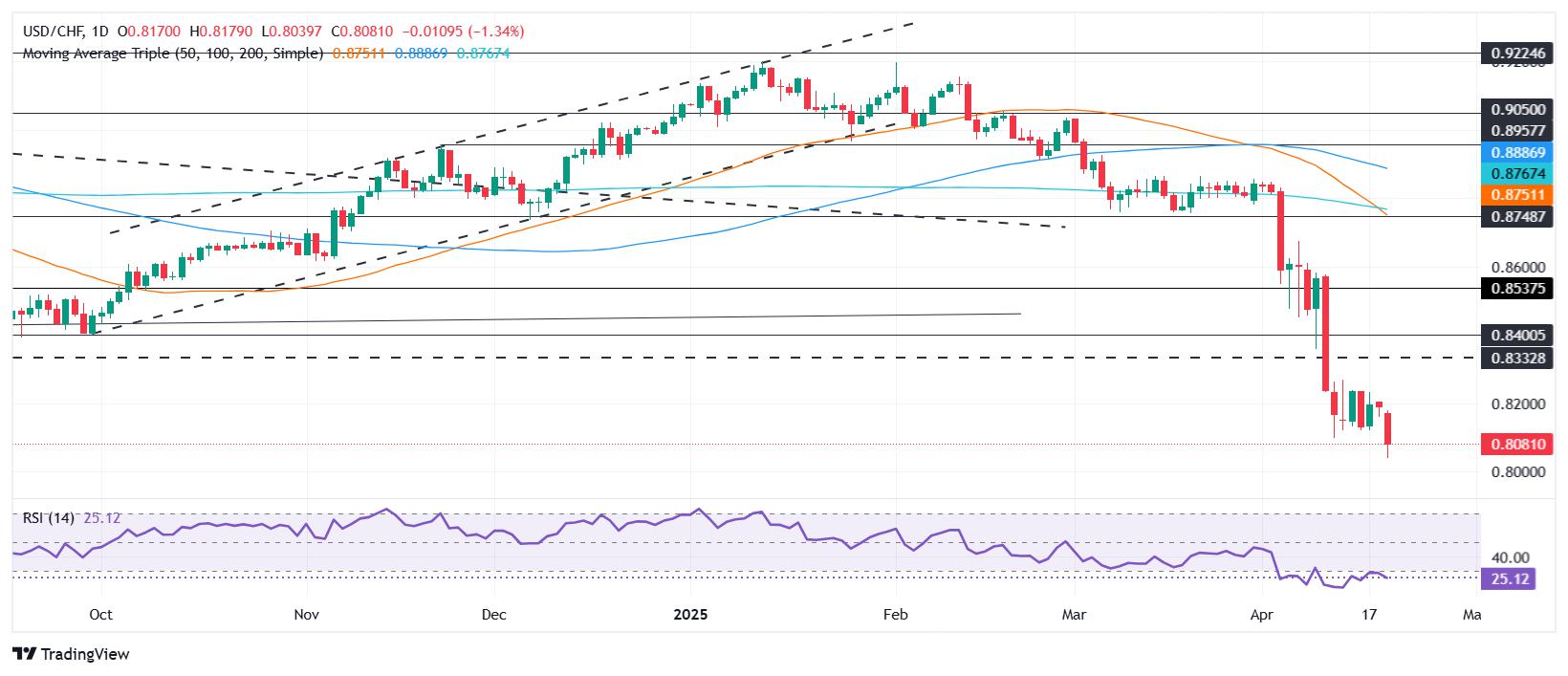Open the RSI (14) indicator legend
The image size is (1568, 676).
coord(49,518)
